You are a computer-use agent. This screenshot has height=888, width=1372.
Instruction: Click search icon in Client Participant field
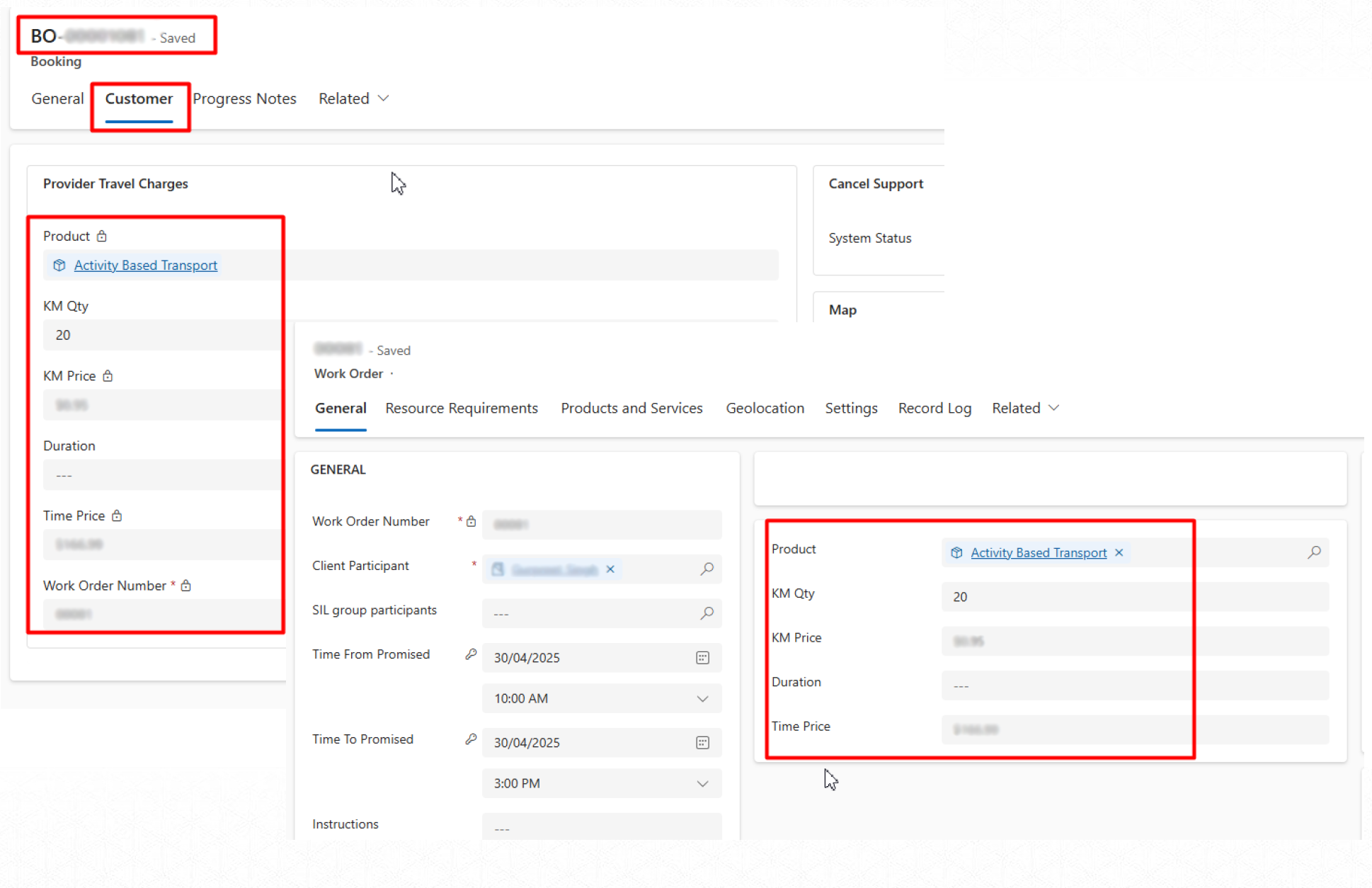coord(707,569)
